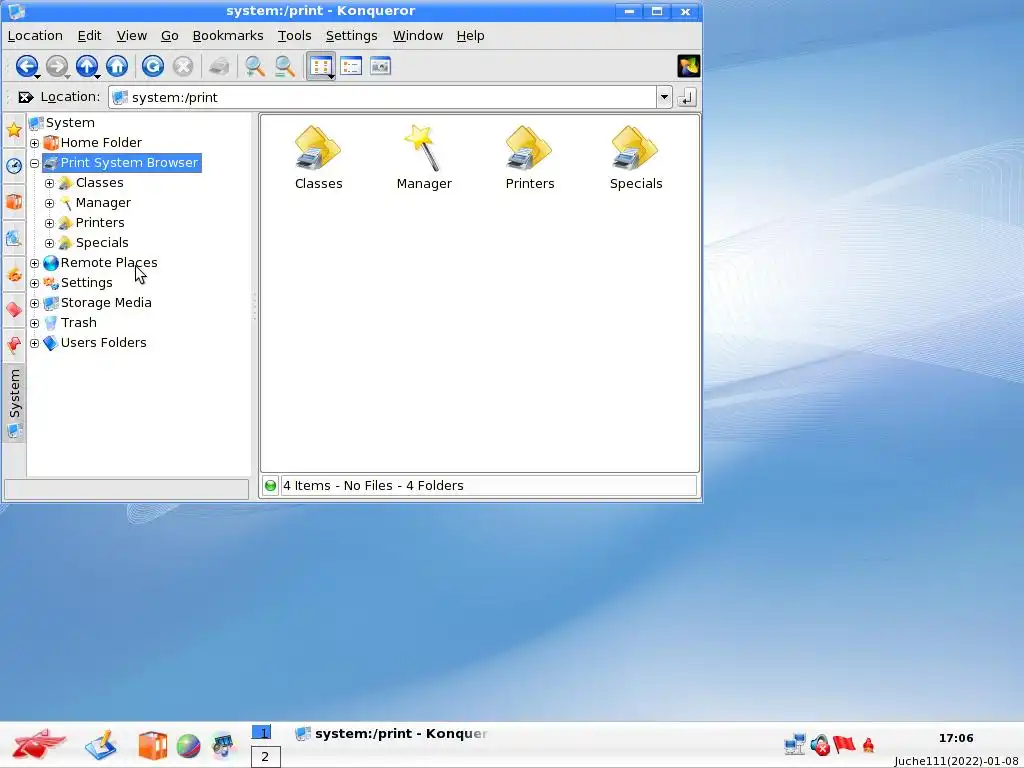The width and height of the screenshot is (1024, 768).
Task: Expand the Users Folders tree node
Action: click(35, 344)
